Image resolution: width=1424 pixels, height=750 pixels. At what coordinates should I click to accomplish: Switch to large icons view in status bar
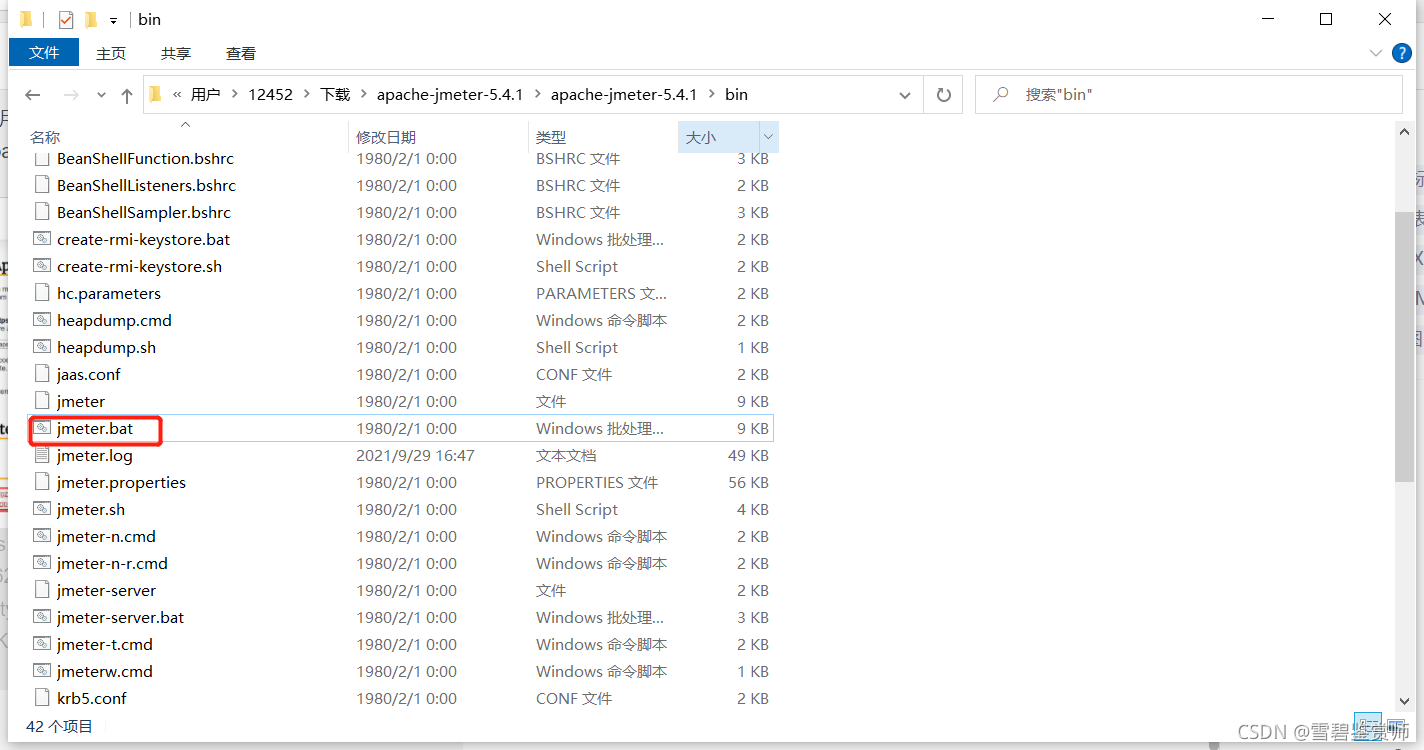(1396, 727)
